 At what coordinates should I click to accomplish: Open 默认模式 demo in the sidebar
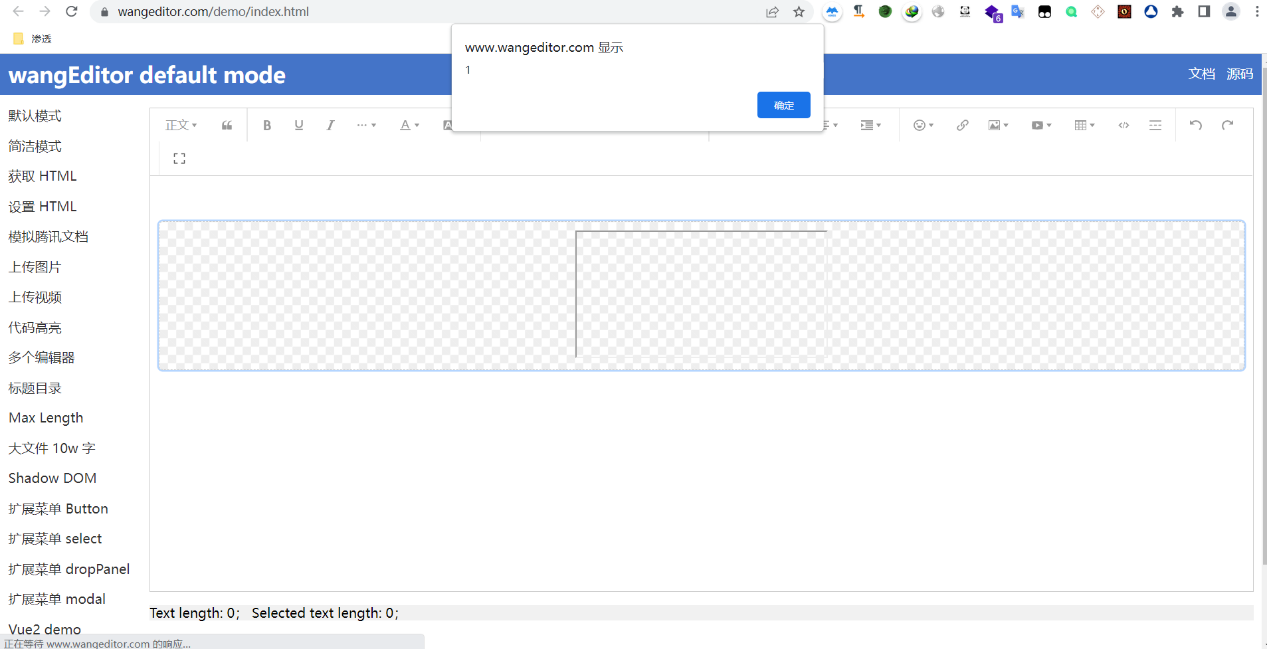(x=35, y=116)
